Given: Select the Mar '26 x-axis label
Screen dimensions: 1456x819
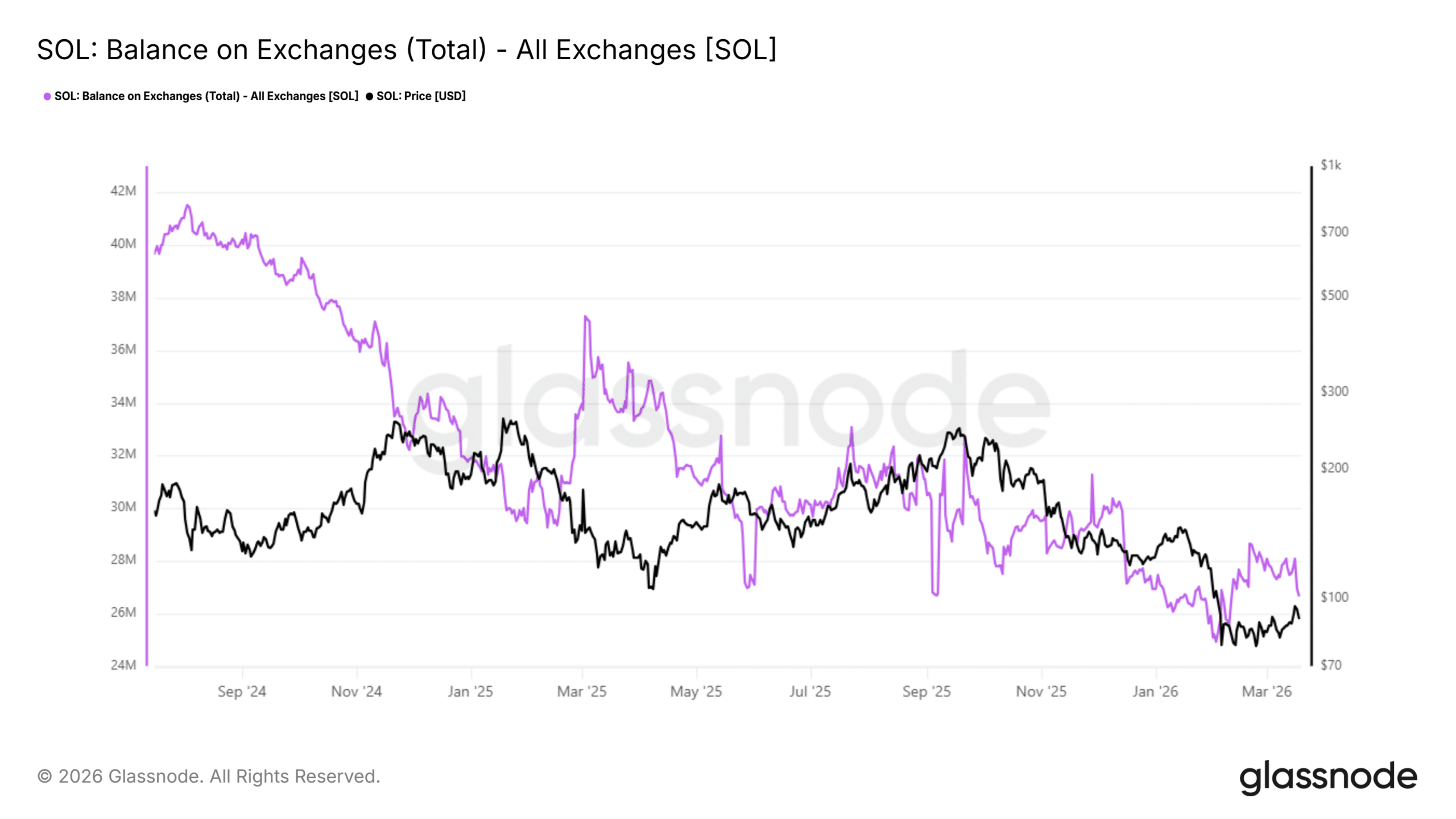Looking at the screenshot, I should (1267, 692).
